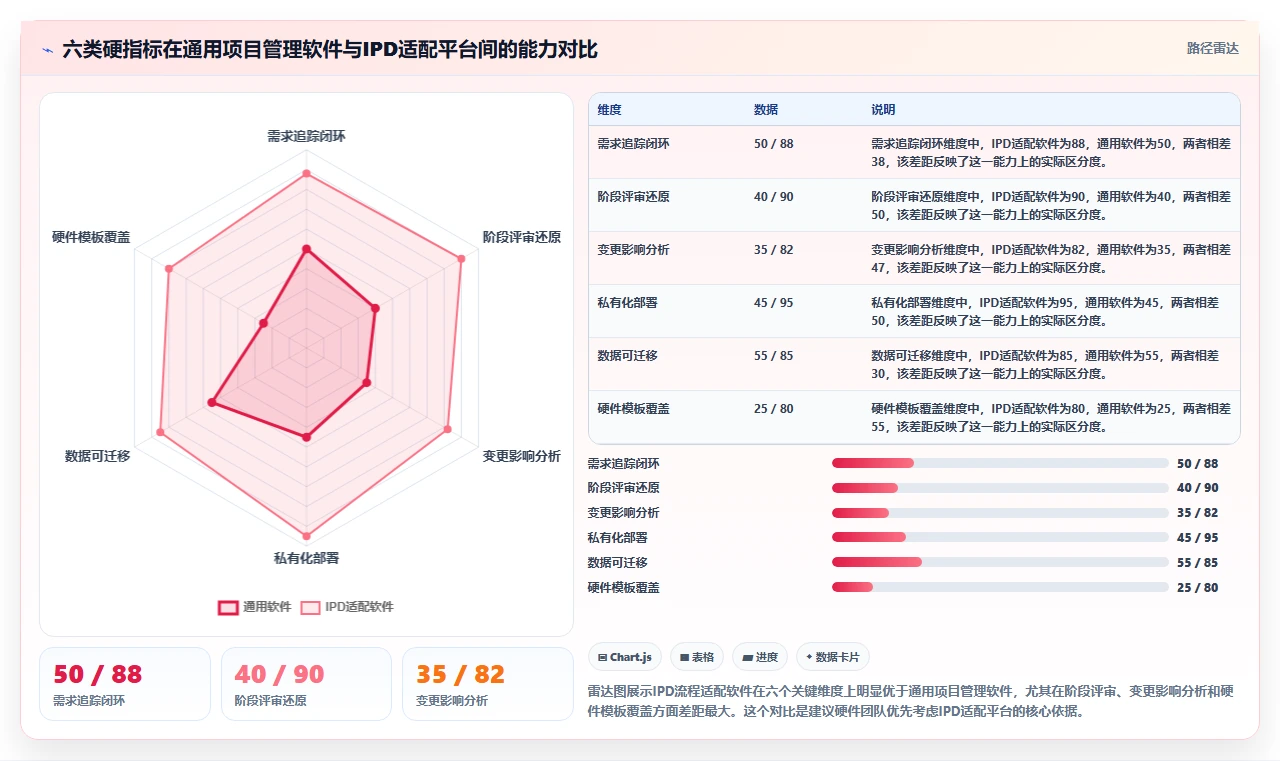Click the 数据 column header
Image resolution: width=1280 pixels, height=761 pixels.
[766, 110]
